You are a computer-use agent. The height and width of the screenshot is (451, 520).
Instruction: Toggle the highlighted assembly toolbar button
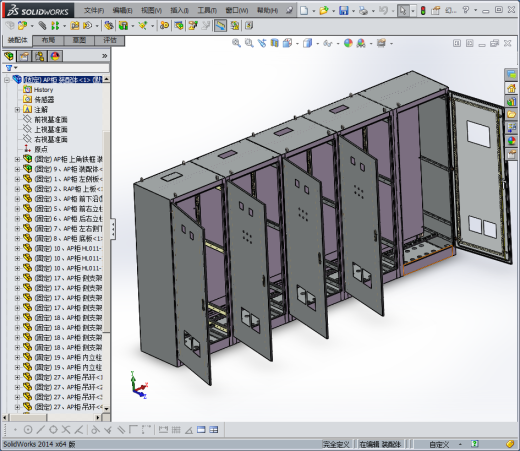tap(220, 25)
